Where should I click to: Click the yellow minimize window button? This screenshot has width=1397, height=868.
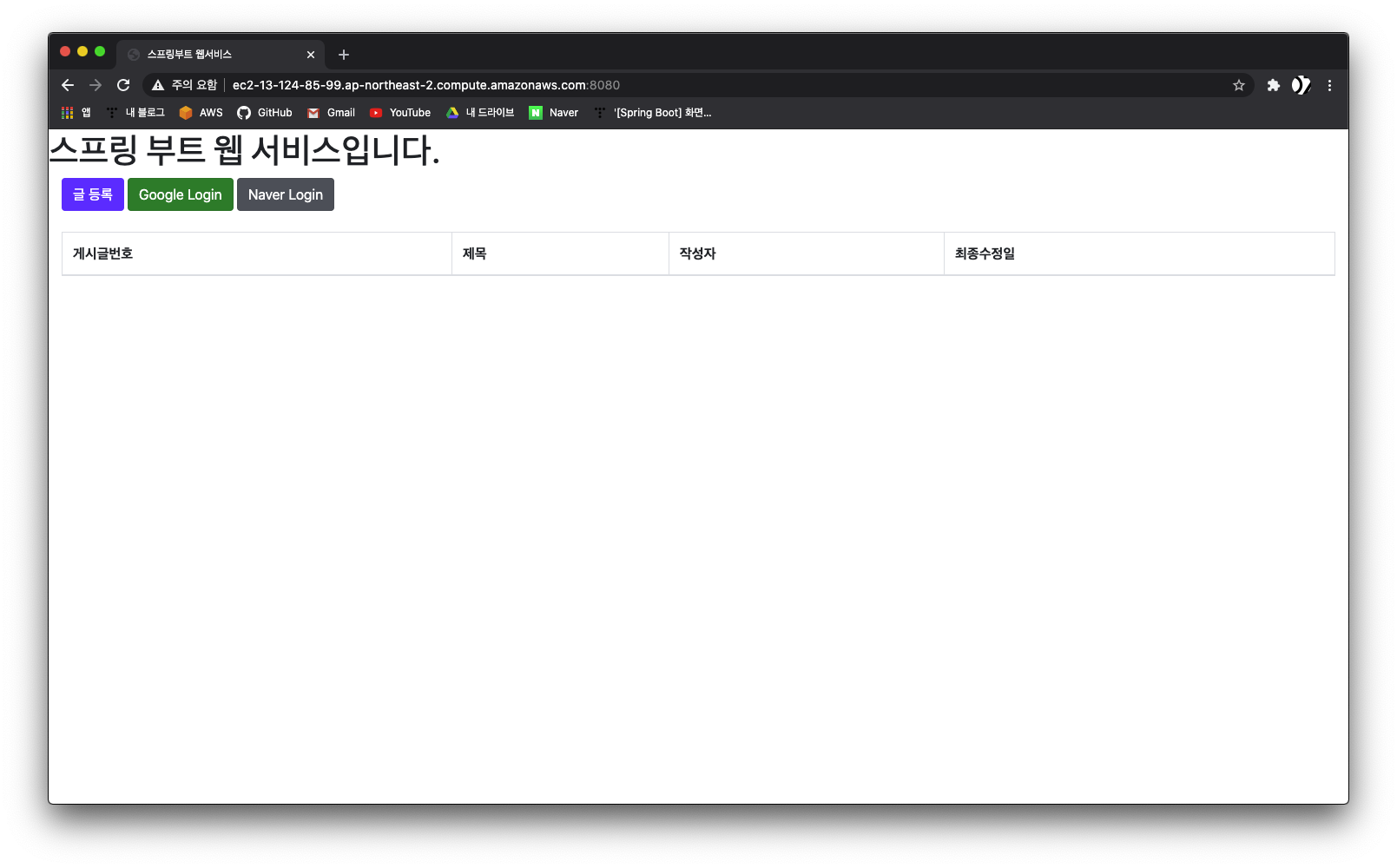pyautogui.click(x=82, y=51)
